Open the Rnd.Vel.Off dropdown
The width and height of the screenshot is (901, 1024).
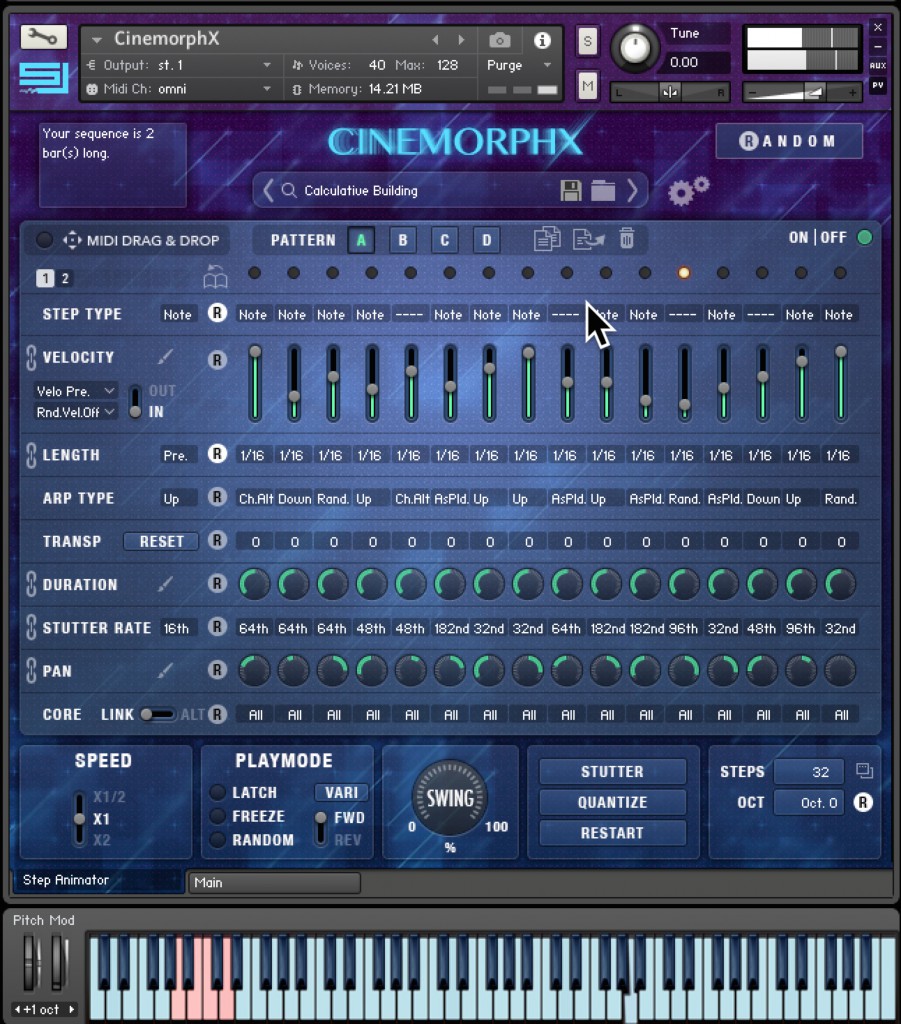pyautogui.click(x=75, y=412)
